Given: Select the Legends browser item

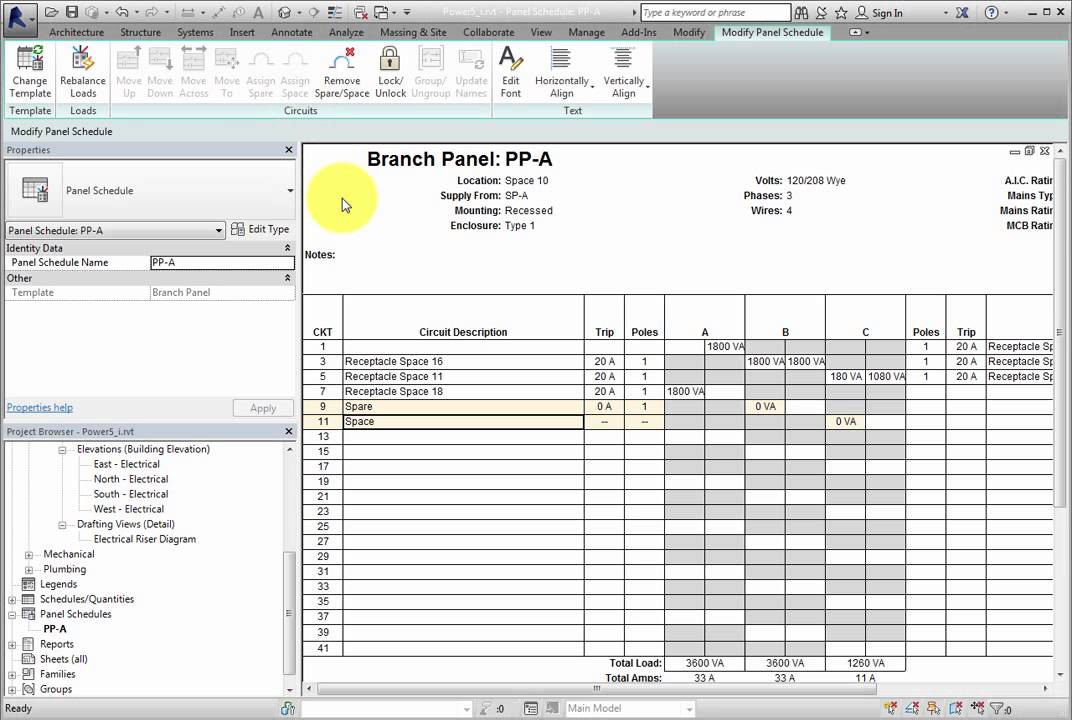Looking at the screenshot, I should [x=58, y=585].
